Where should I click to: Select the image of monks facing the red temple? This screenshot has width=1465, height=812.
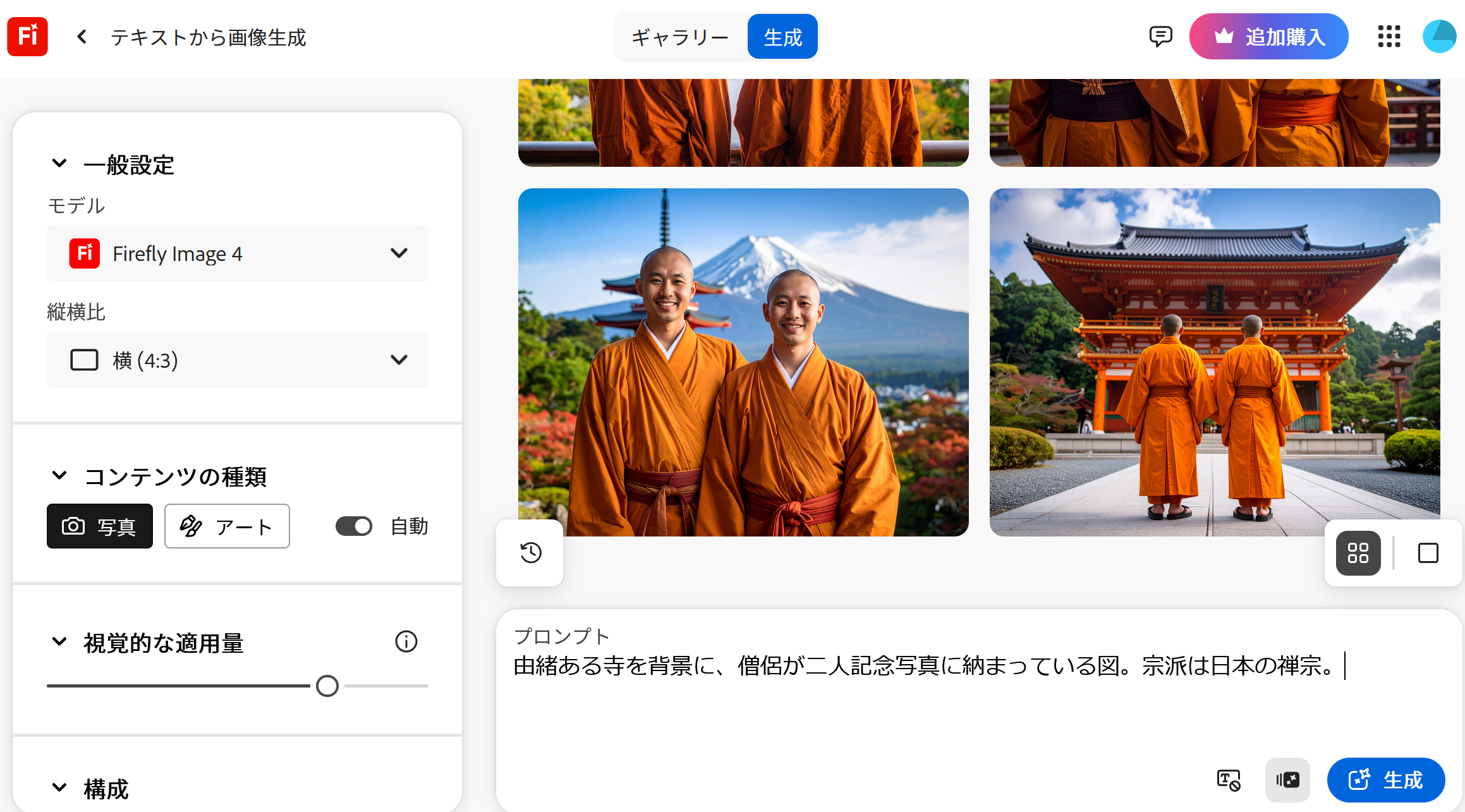[1215, 362]
